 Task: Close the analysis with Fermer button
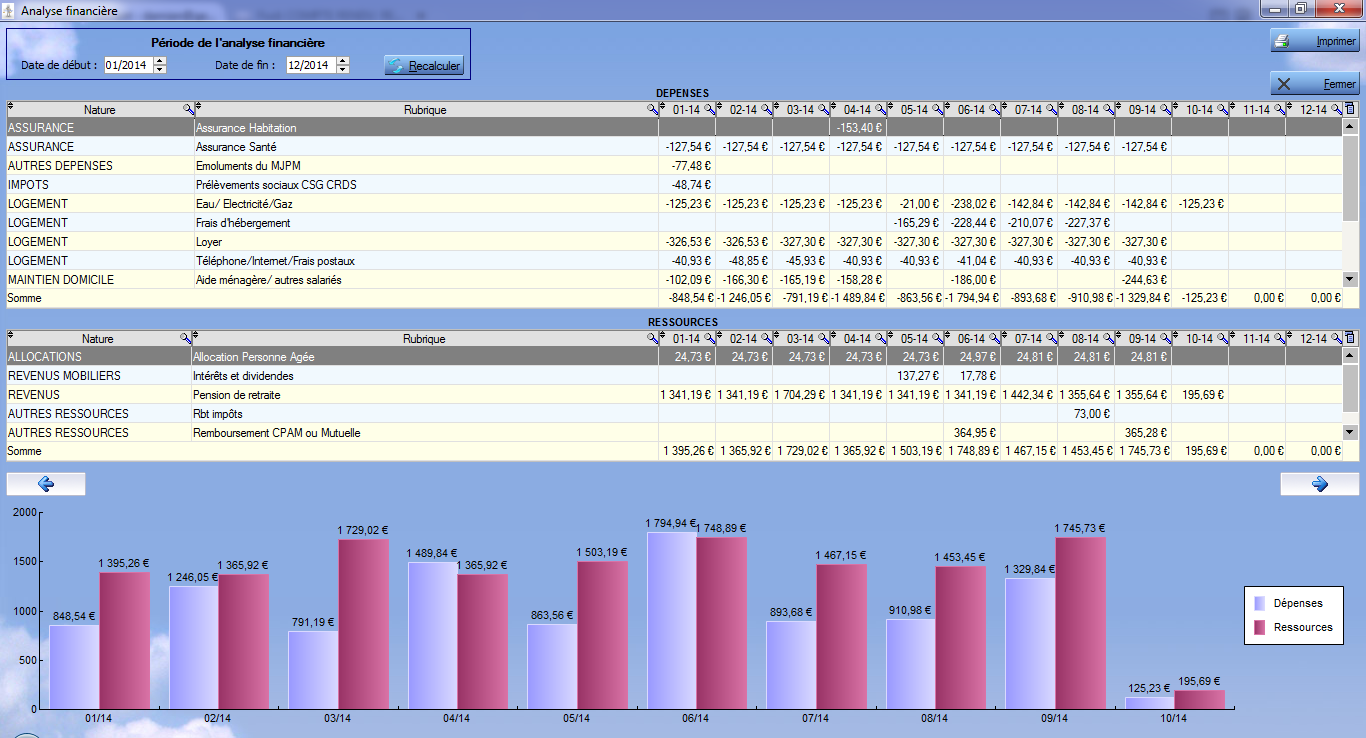coord(1314,84)
